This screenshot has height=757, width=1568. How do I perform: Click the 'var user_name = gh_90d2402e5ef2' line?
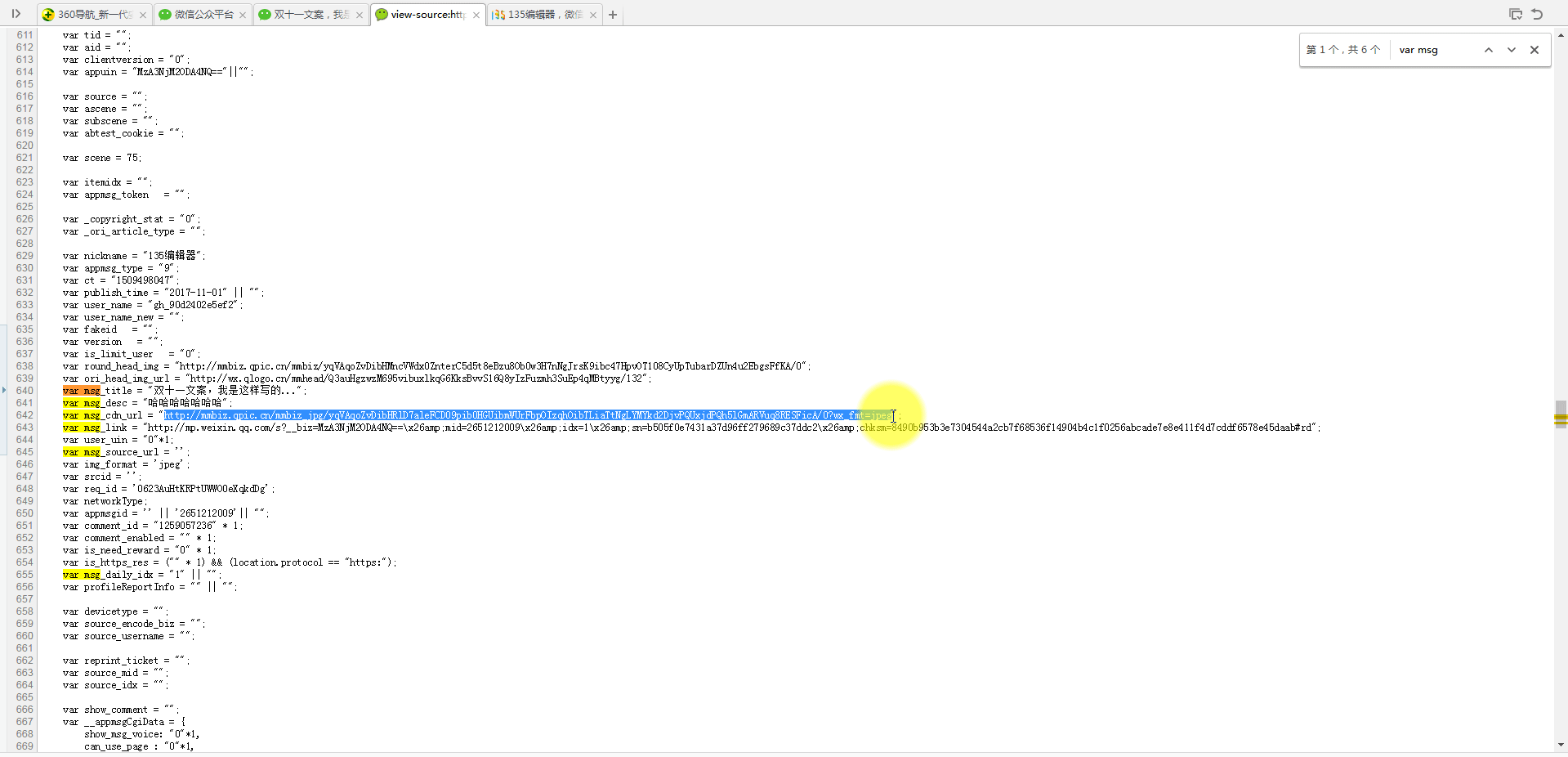click(153, 305)
